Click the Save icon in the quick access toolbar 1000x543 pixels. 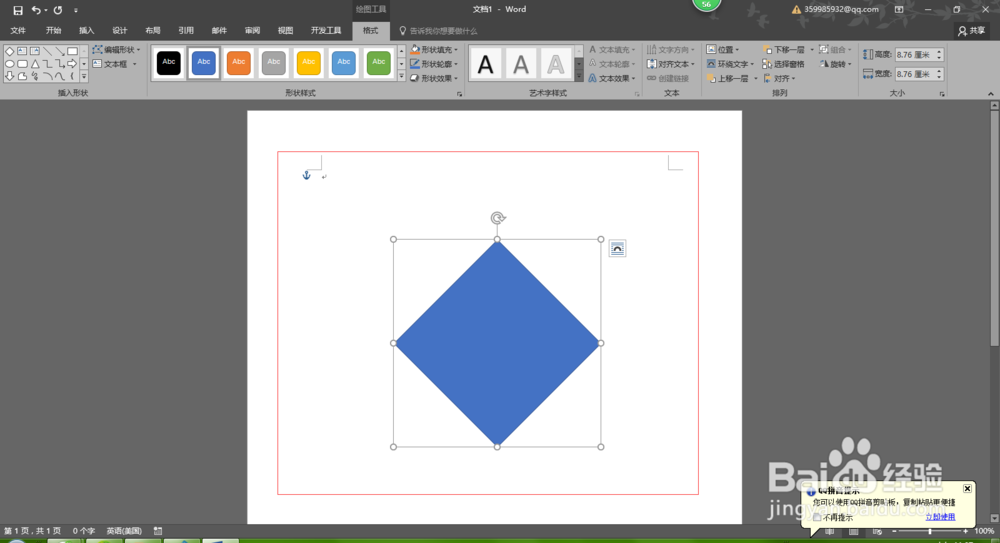tap(18, 10)
